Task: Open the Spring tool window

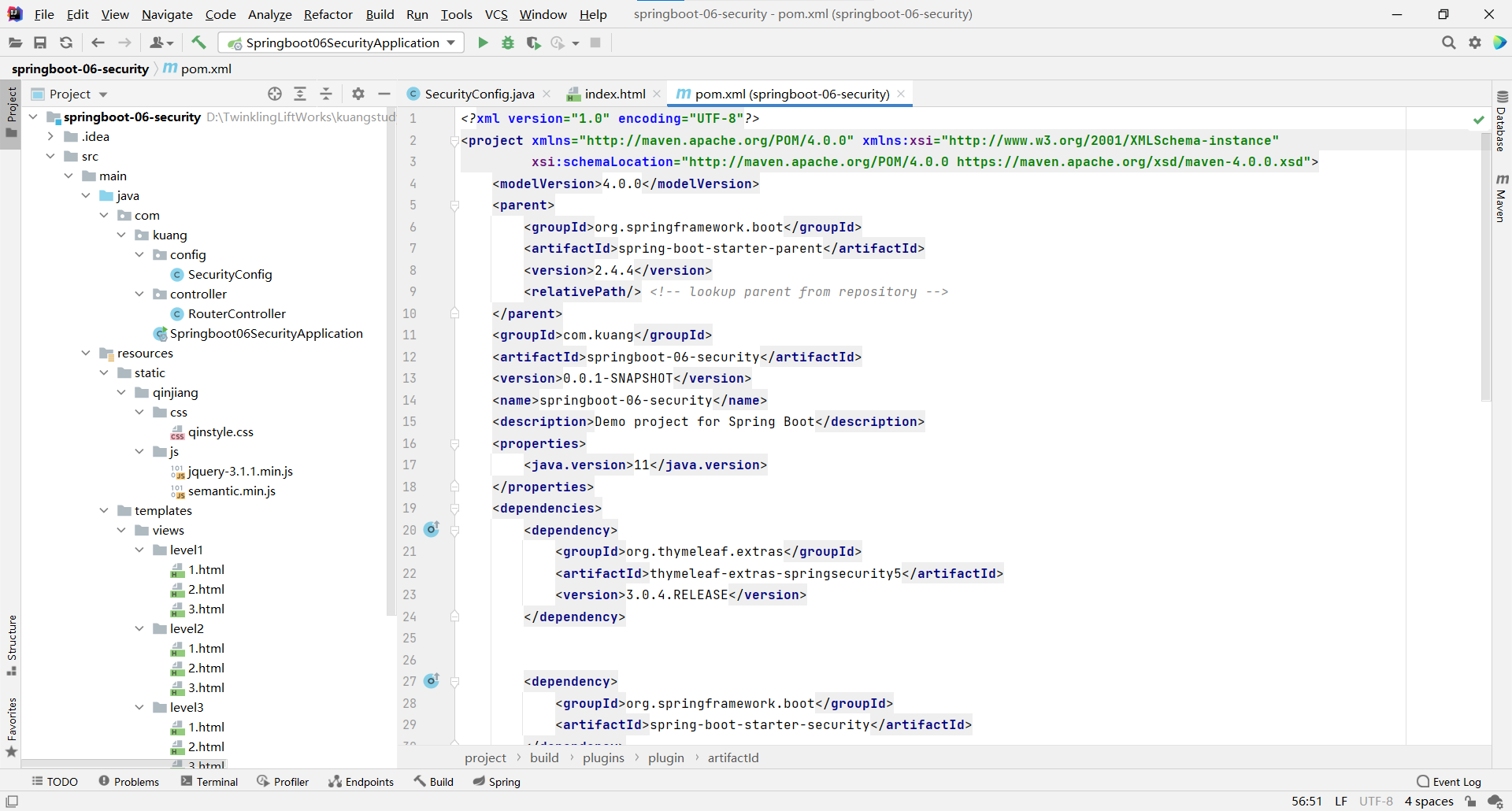Action: [x=497, y=781]
